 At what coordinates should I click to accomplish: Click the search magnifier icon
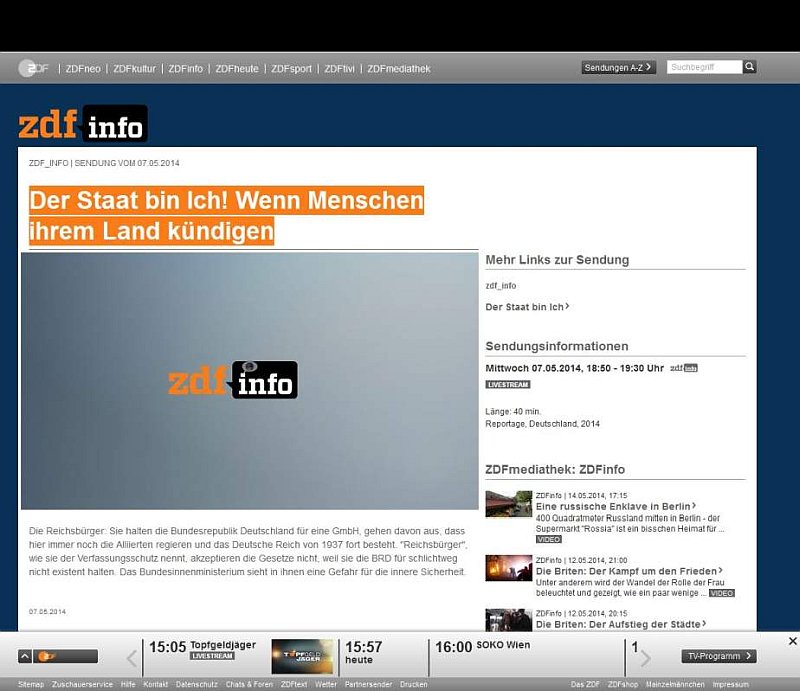point(750,67)
